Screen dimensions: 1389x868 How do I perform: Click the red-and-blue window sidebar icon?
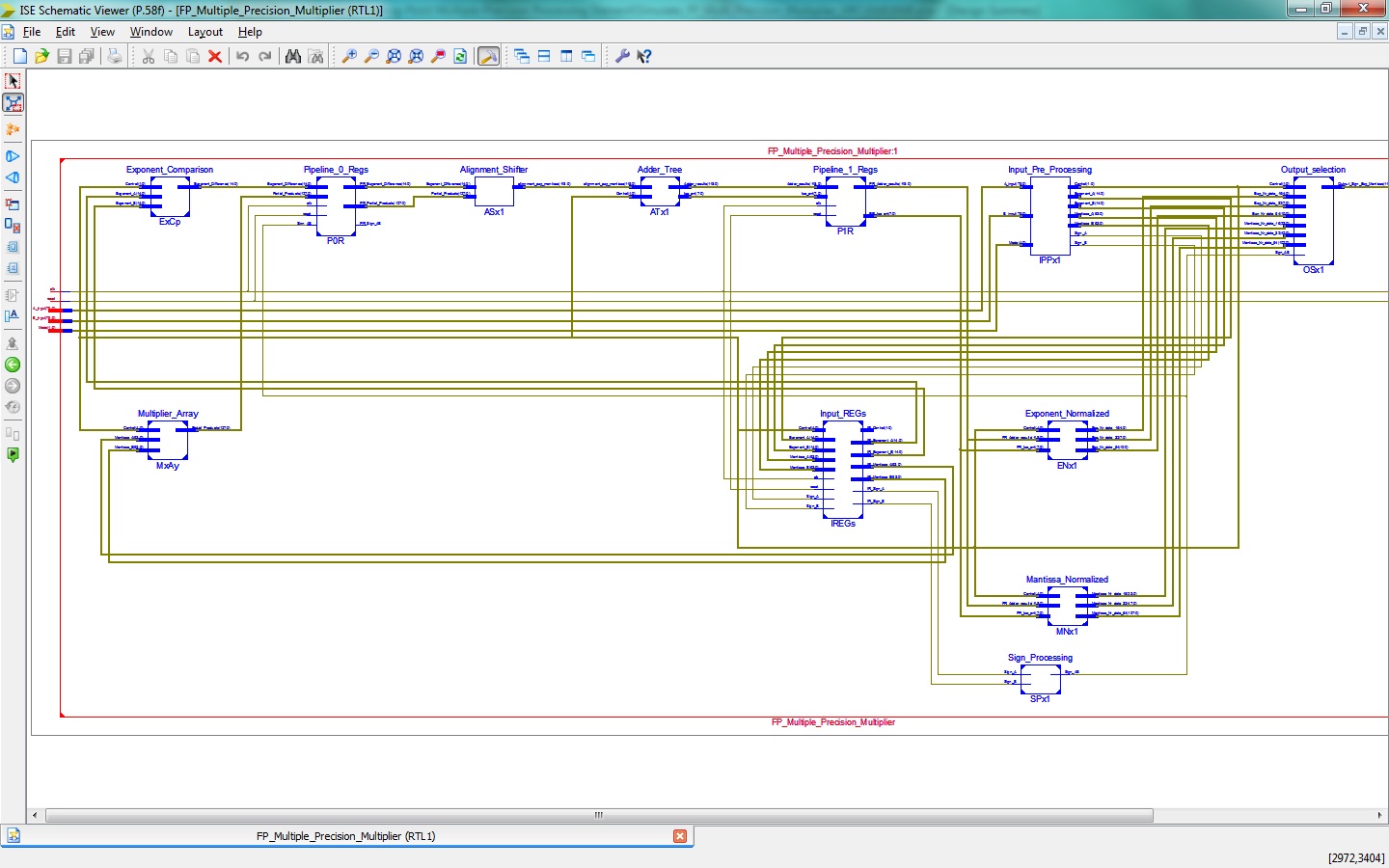tap(13, 203)
